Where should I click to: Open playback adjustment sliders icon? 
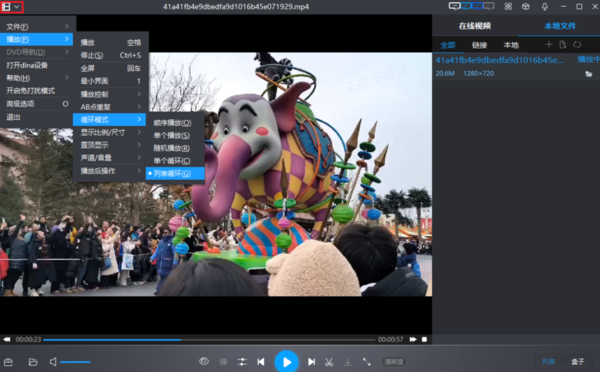[242, 362]
